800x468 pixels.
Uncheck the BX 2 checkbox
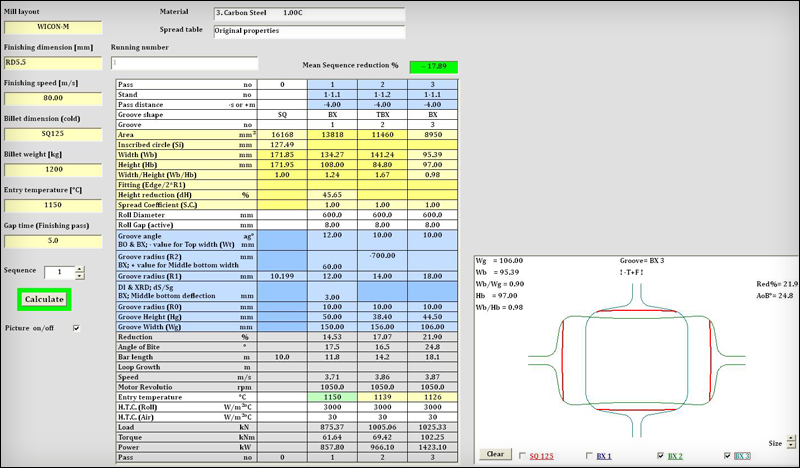[661, 456]
